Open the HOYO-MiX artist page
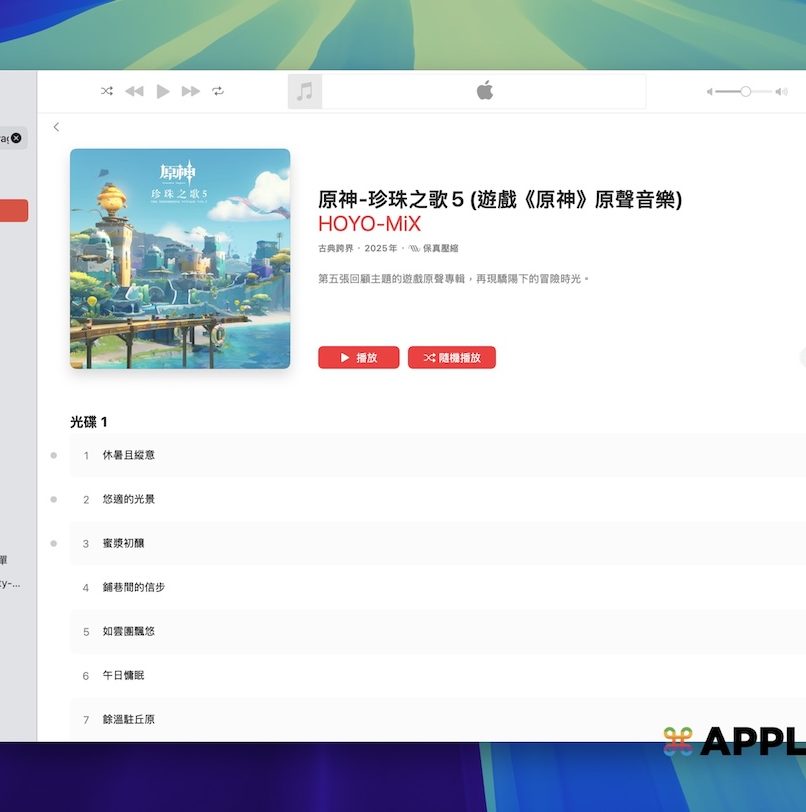Viewport: 806px width, 812px height. point(369,223)
